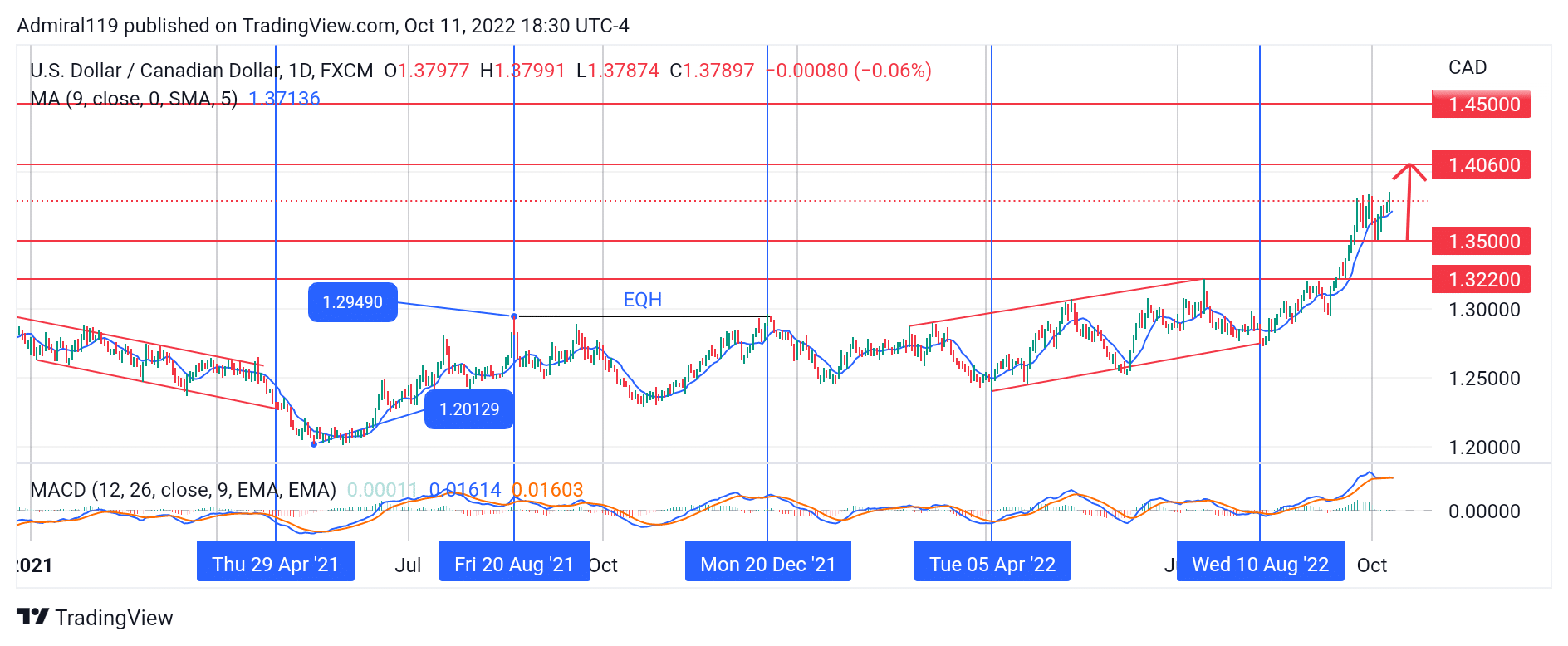Image resolution: width=1568 pixels, height=646 pixels.
Task: Click the MA value 1.37136
Action: click(285, 99)
